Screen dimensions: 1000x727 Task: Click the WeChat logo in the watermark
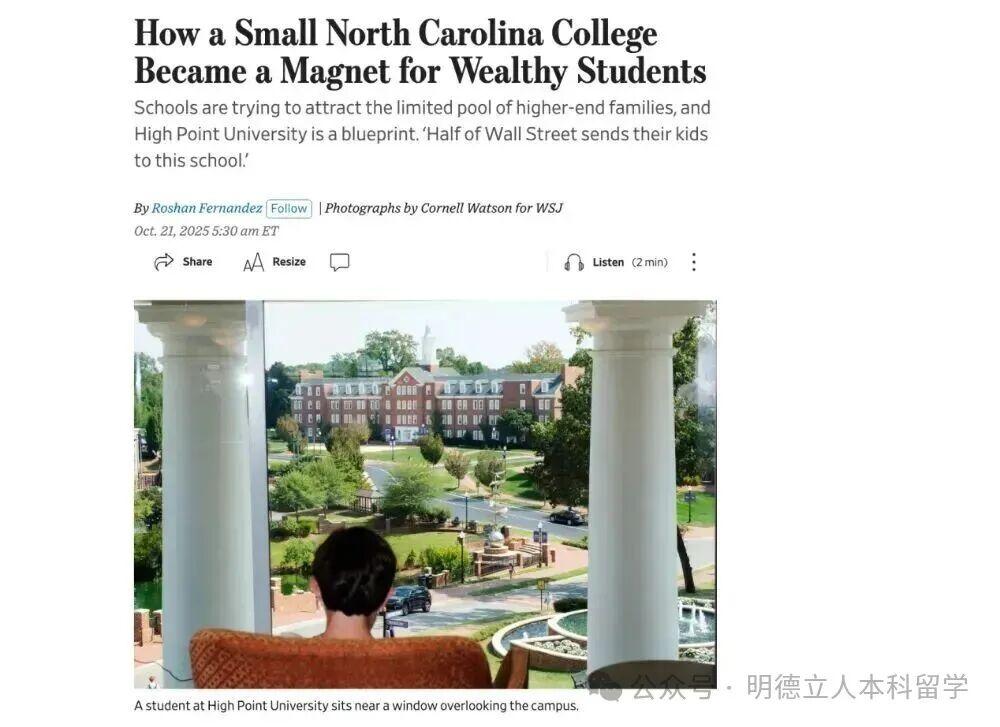(x=606, y=687)
